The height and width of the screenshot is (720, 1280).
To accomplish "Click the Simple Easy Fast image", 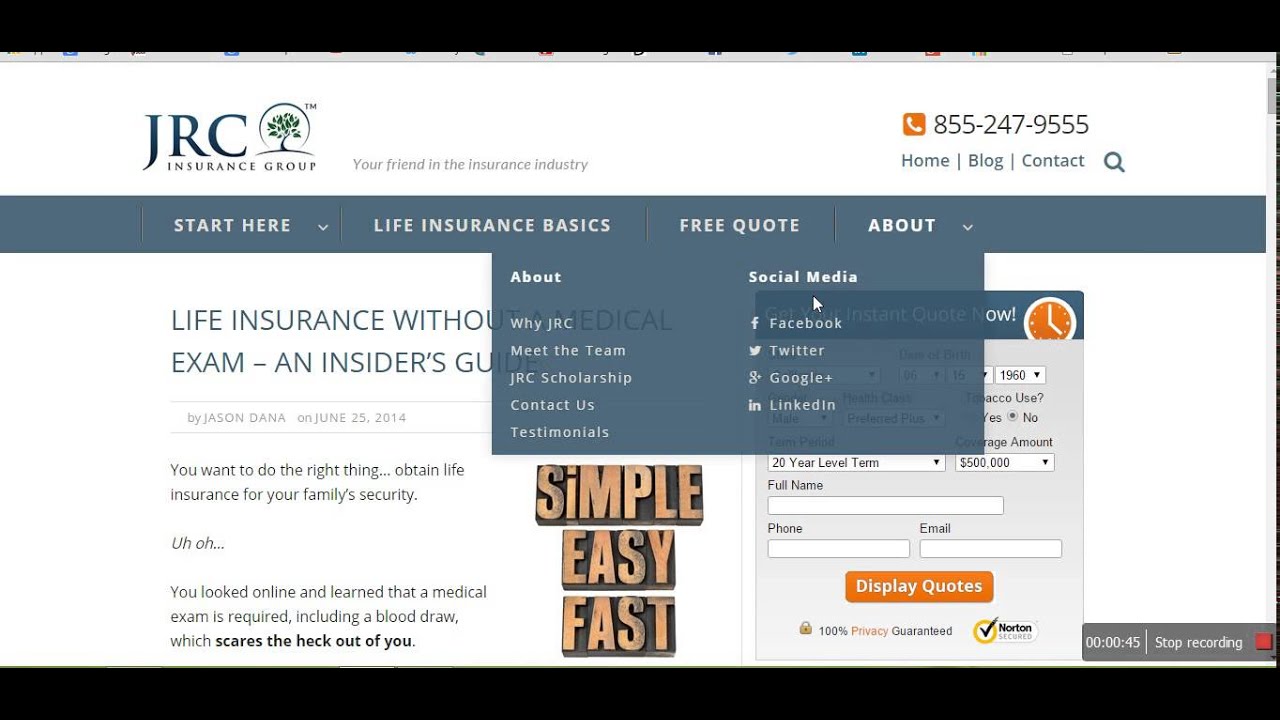I will tap(619, 560).
